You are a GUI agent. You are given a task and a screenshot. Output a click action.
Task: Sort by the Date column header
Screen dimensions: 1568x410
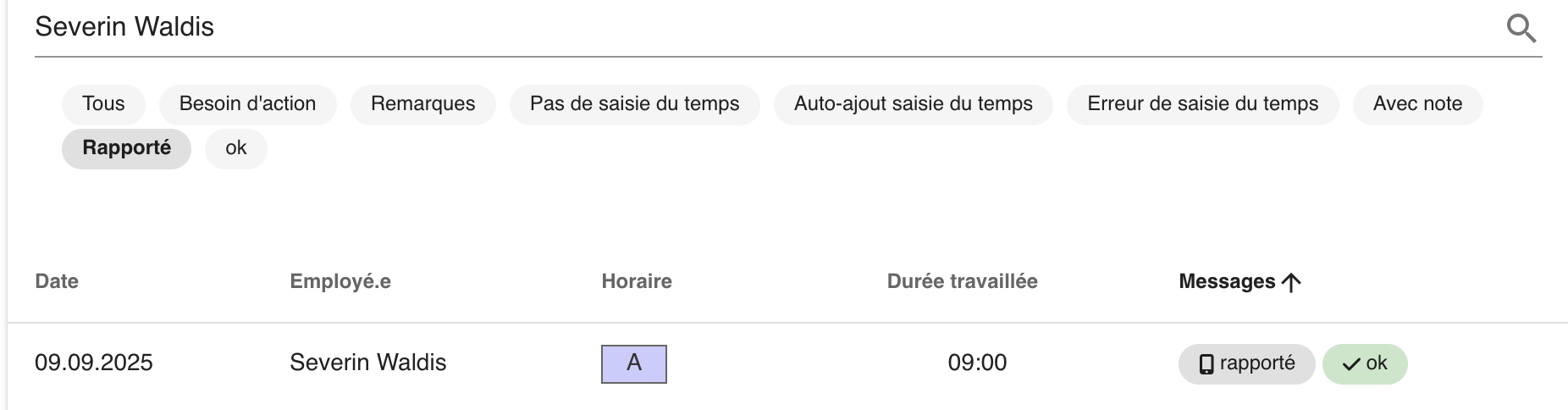tap(57, 281)
